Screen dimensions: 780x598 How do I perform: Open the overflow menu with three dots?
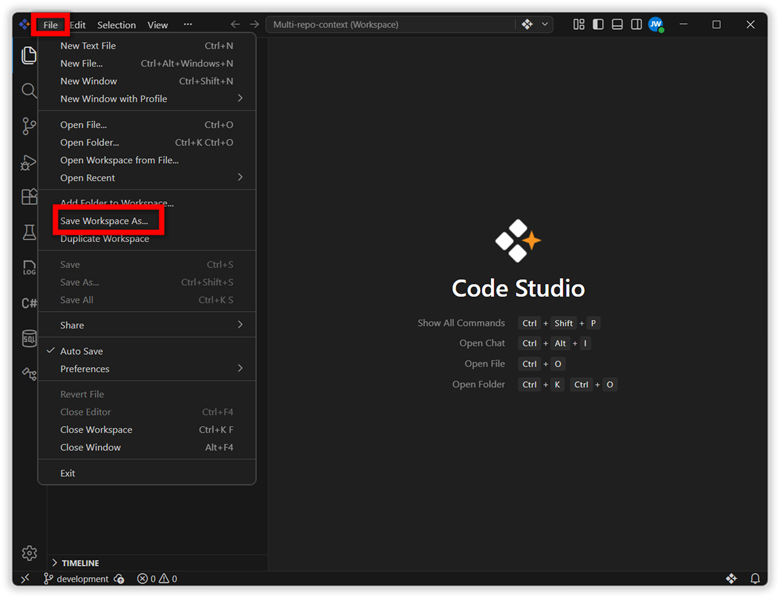click(188, 24)
